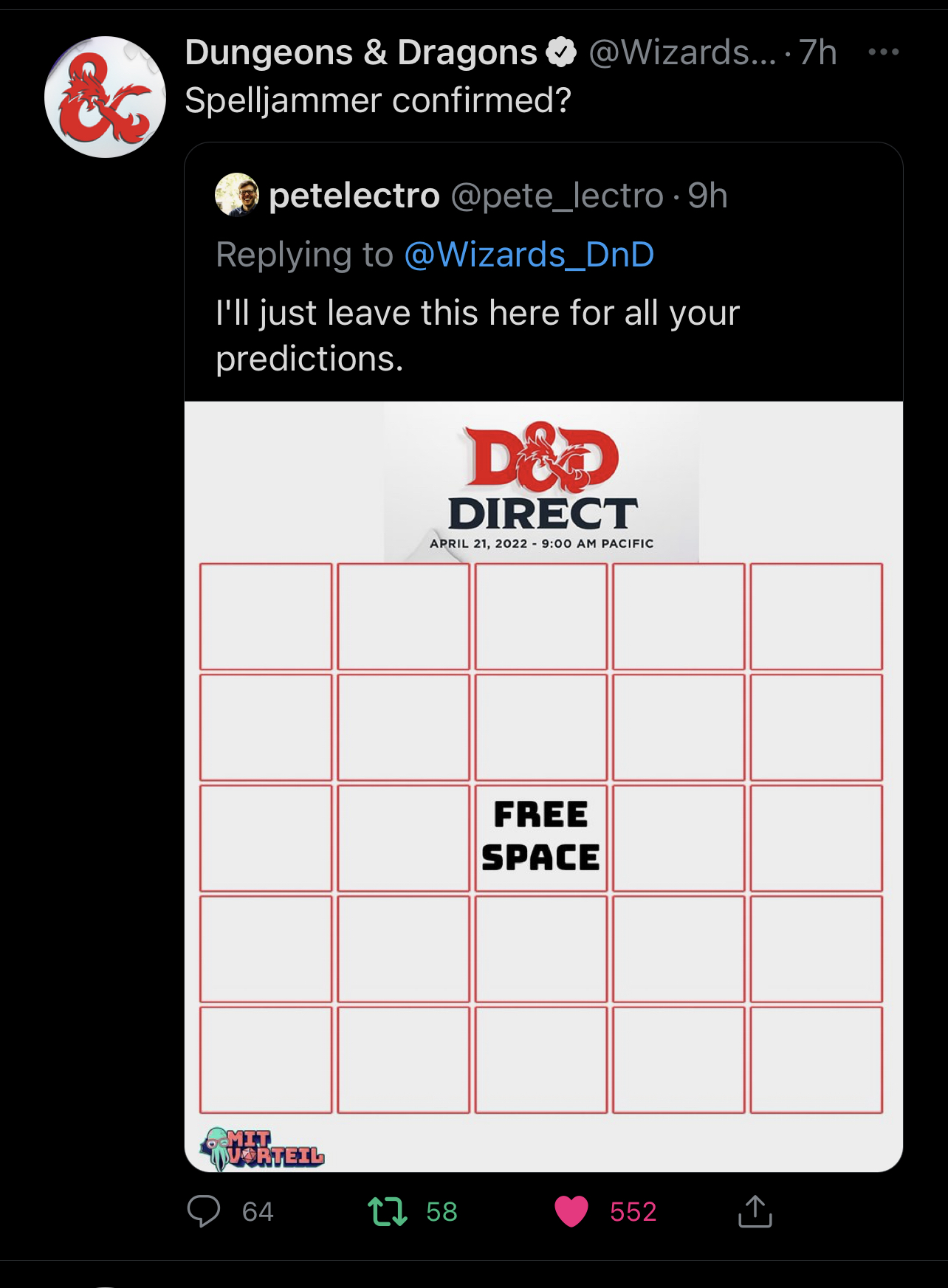The image size is (948, 1288).
Task: View the 64 replies count
Action: coord(258,1211)
